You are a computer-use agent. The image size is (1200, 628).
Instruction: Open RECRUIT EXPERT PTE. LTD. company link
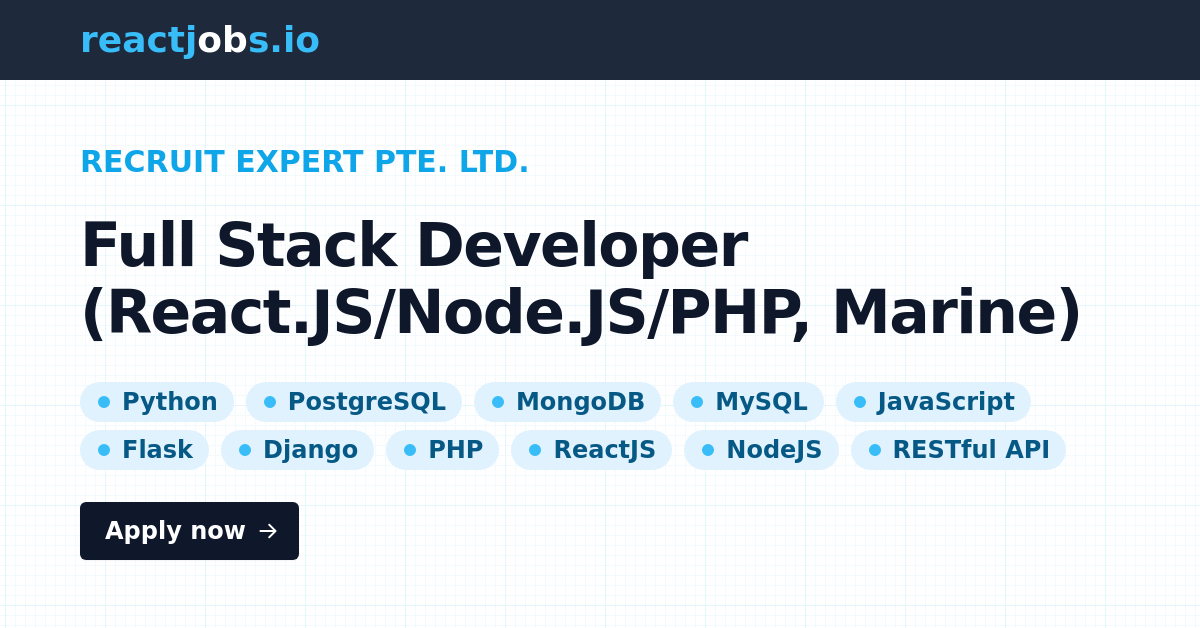pyautogui.click(x=304, y=161)
